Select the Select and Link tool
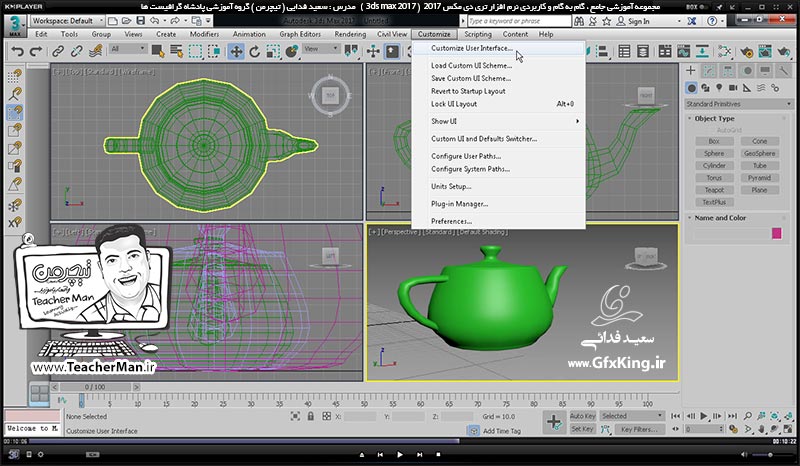This screenshot has width=800, height=466. point(58,51)
